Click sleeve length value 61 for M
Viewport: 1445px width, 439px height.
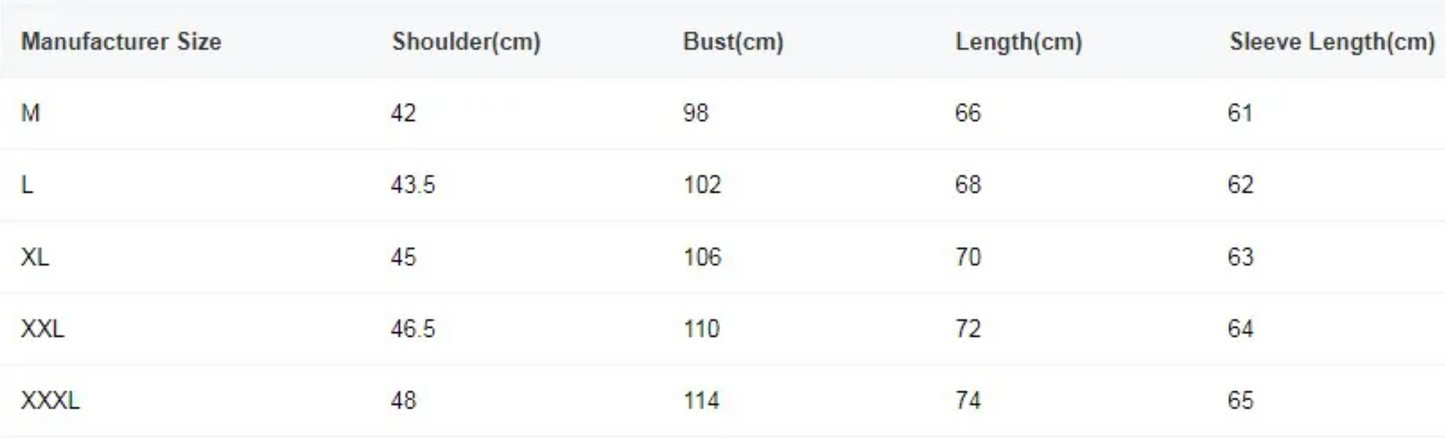click(1240, 113)
